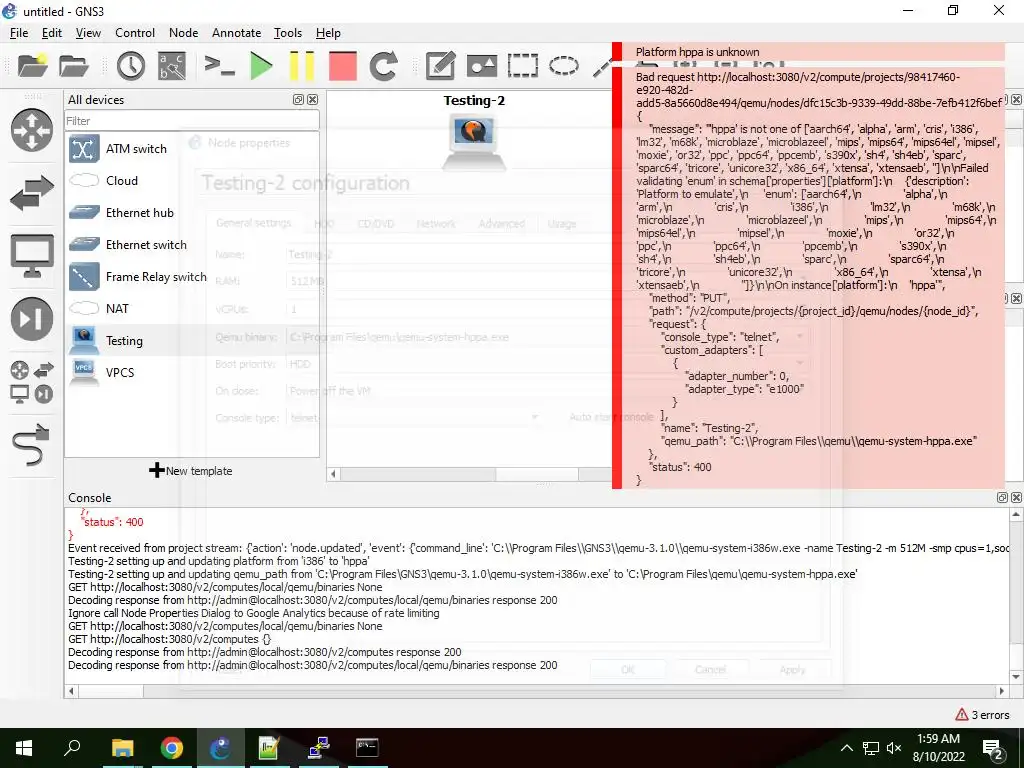Select Frame Relay switch device
The width and height of the screenshot is (1024, 768).
point(192,276)
